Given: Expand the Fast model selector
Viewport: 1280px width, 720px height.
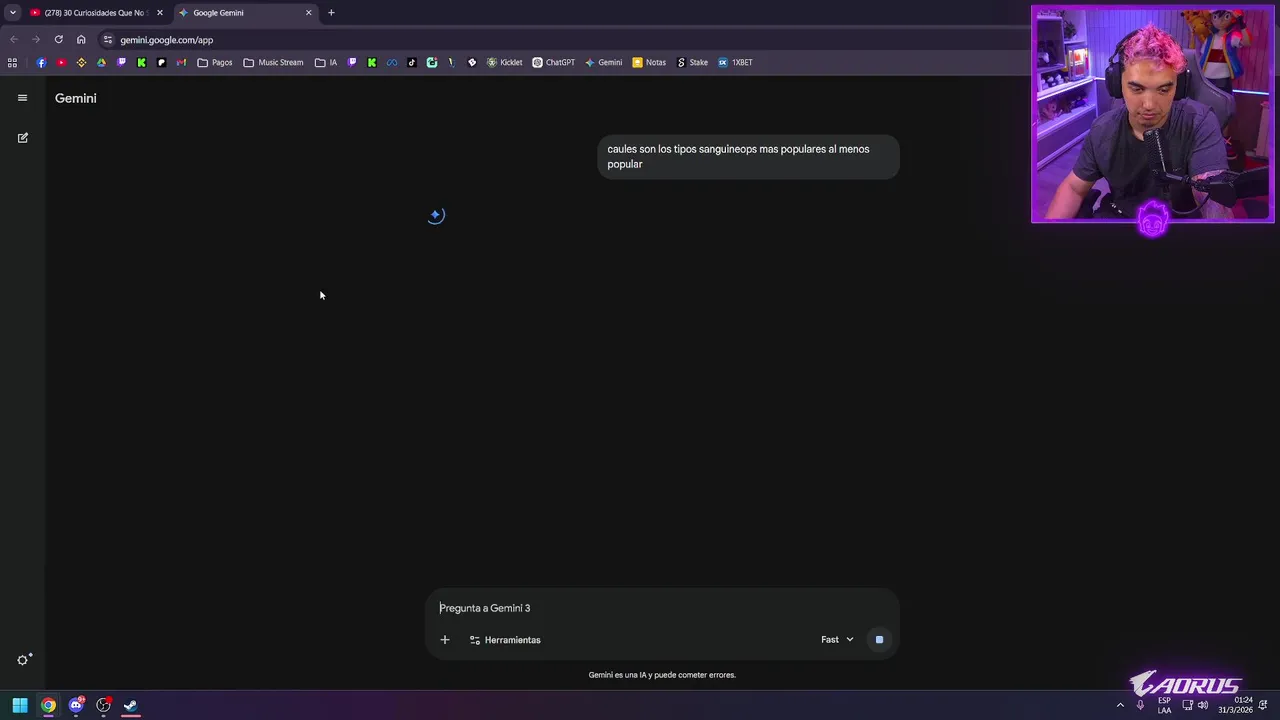Looking at the screenshot, I should click(x=837, y=640).
